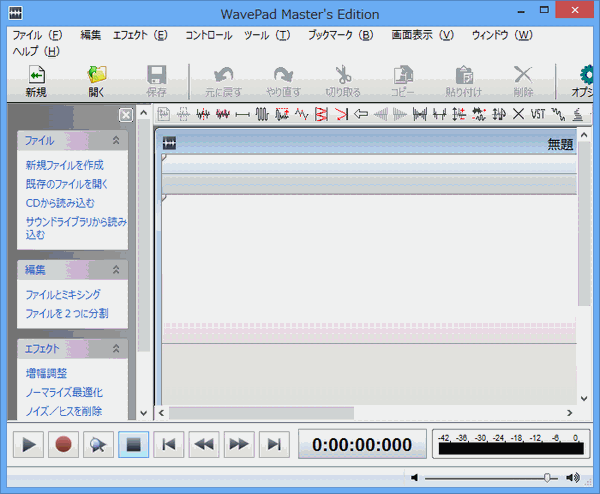Click the Open (開く) folder icon
This screenshot has height=494, width=600.
tap(97, 75)
